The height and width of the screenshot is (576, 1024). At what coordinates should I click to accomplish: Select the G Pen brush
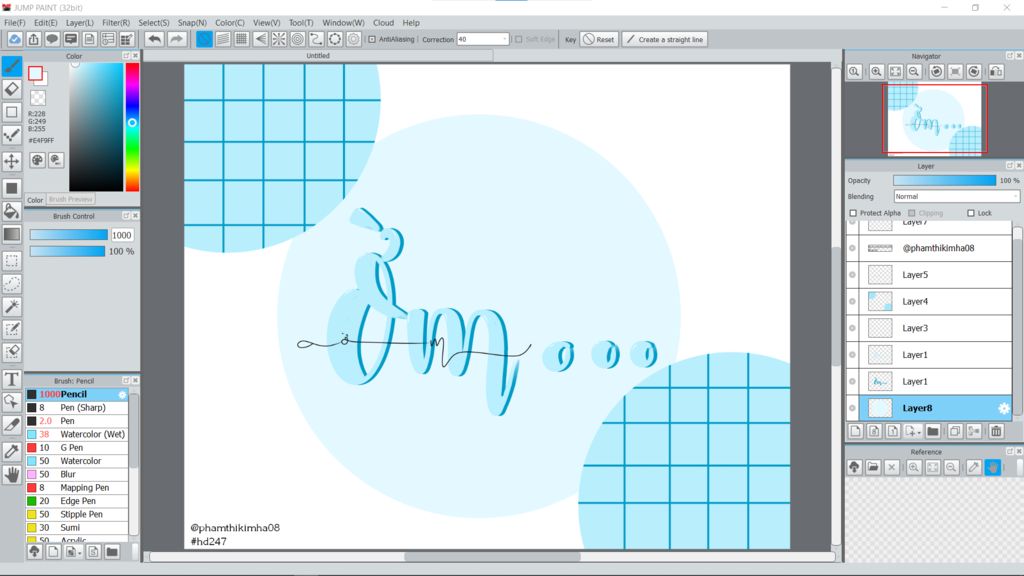(77, 448)
